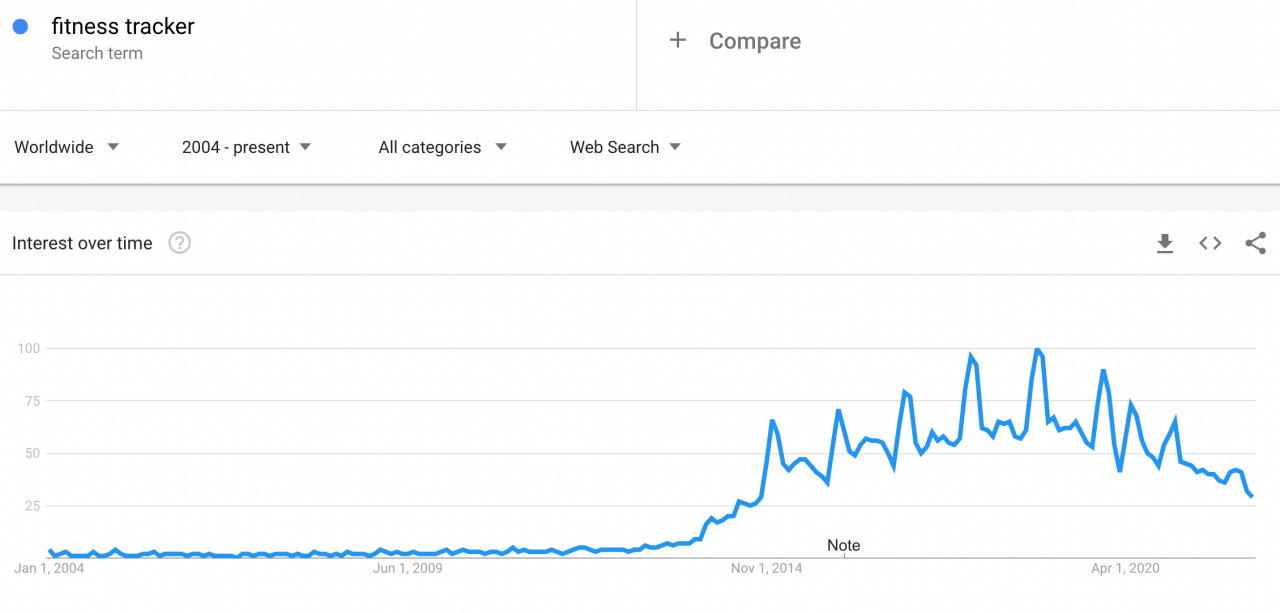Download the interest over time data
Screen dimensions: 1280x613
[x=1164, y=243]
